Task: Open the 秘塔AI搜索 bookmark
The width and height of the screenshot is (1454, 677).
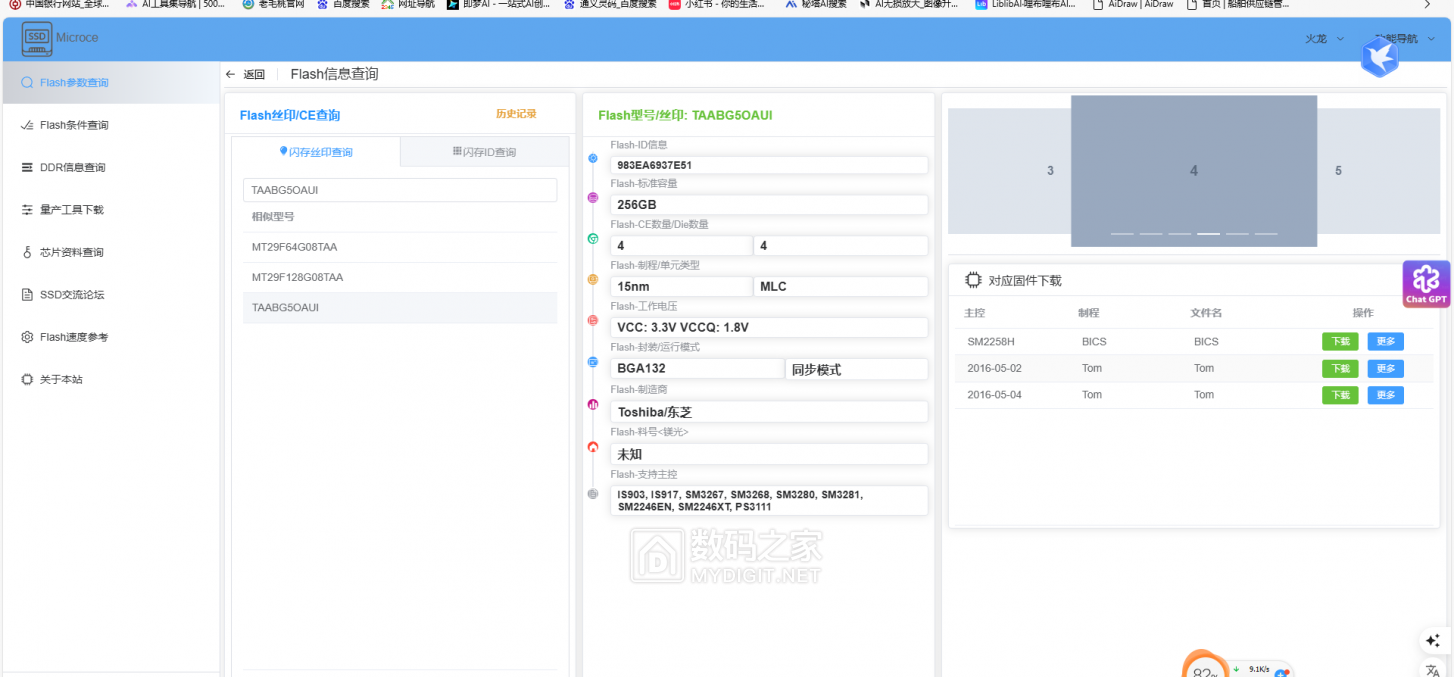Action: pos(816,4)
